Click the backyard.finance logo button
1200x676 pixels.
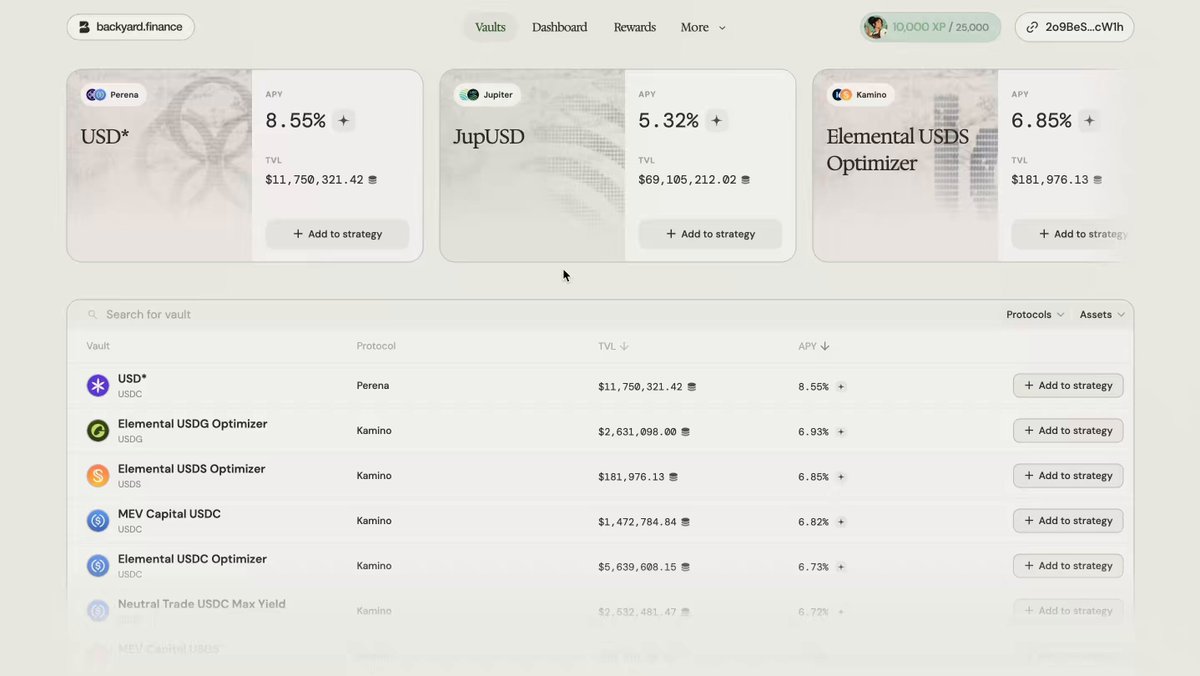point(130,27)
